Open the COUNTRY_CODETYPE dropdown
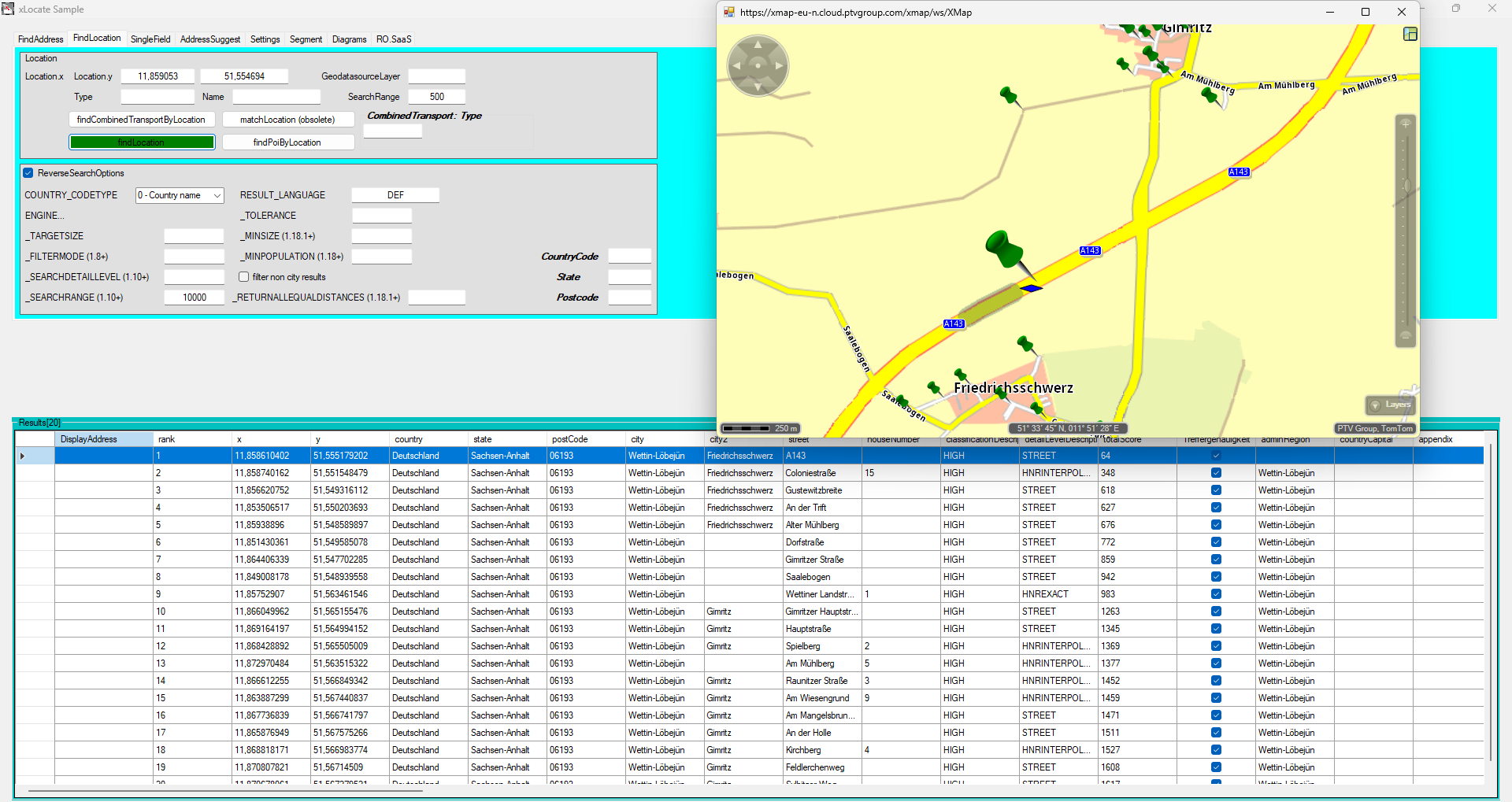 click(180, 195)
